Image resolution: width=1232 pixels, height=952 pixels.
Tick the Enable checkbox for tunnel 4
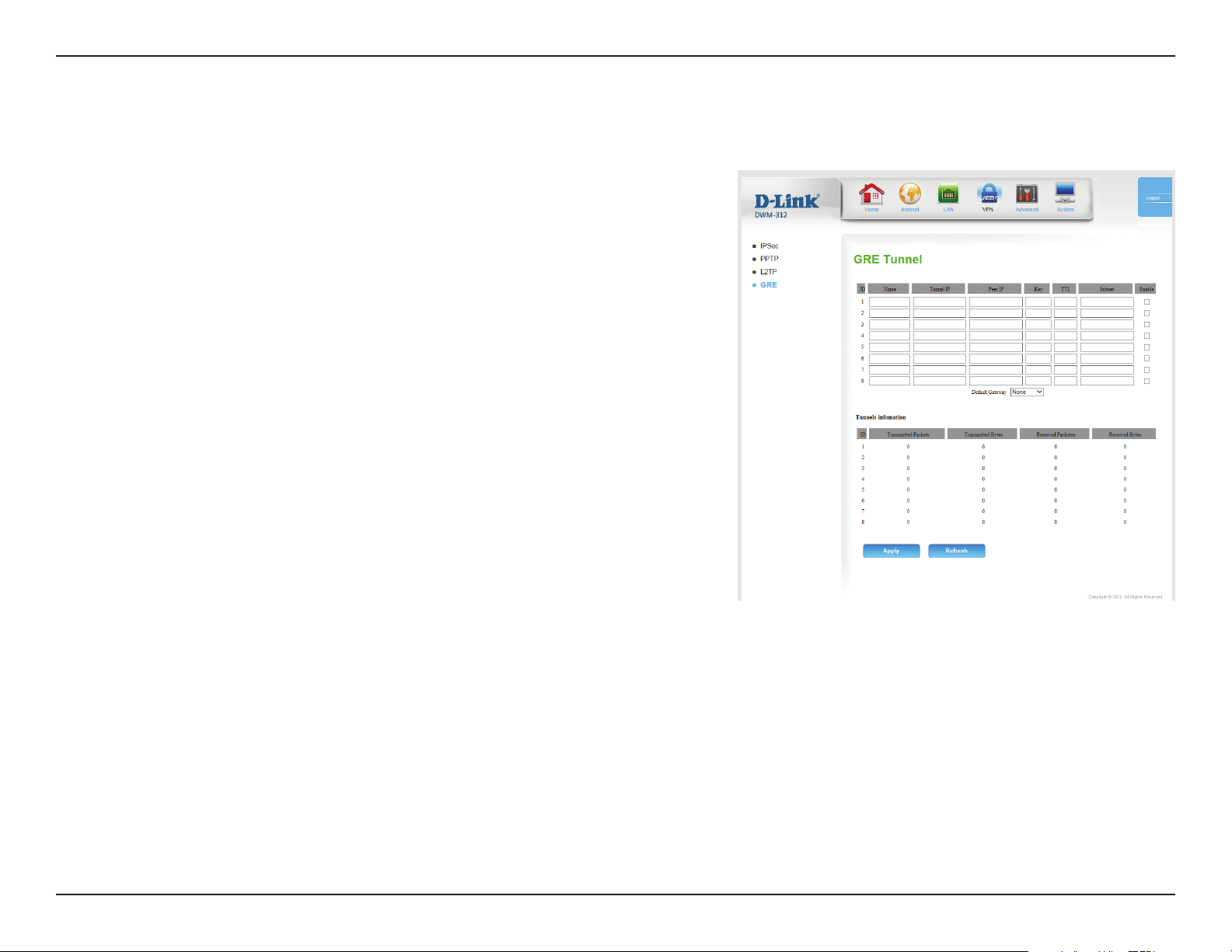tap(1146, 336)
